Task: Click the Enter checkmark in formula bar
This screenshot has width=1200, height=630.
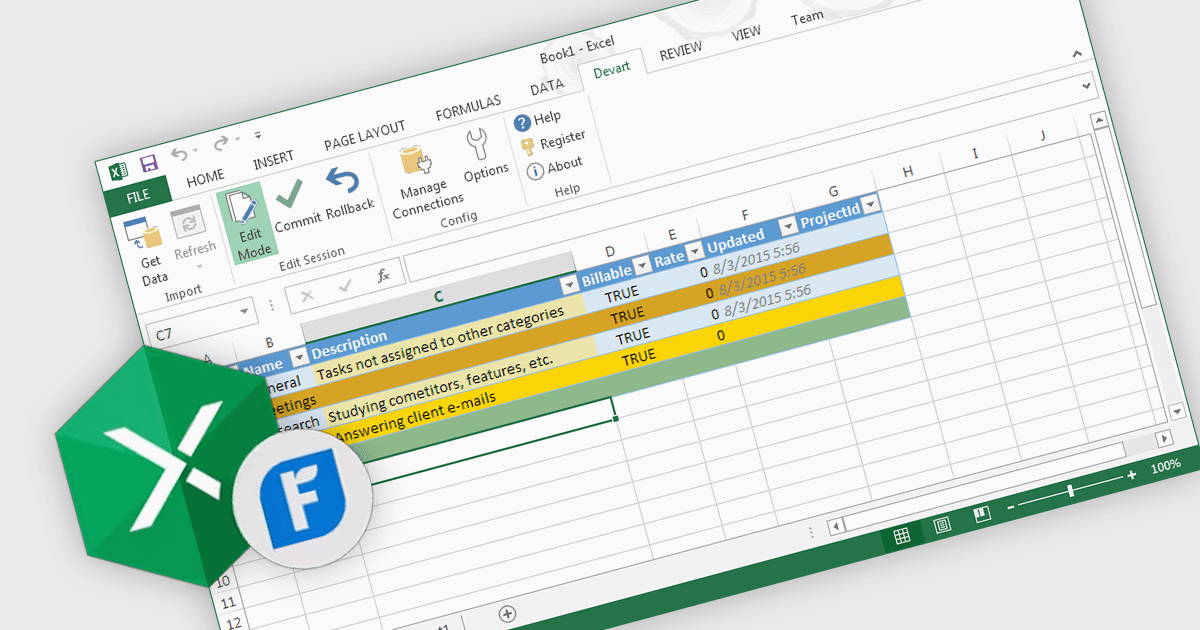Action: (x=346, y=286)
